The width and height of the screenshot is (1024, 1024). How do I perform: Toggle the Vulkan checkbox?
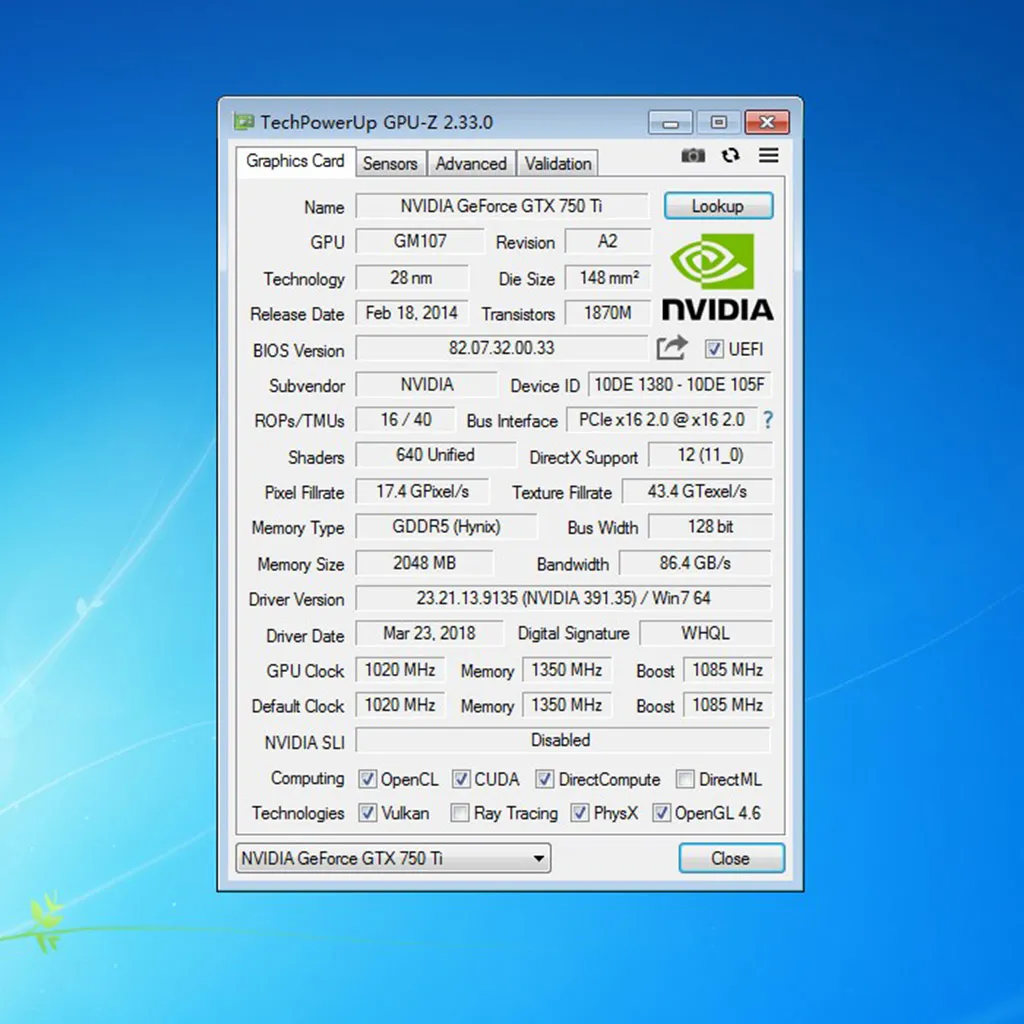368,813
